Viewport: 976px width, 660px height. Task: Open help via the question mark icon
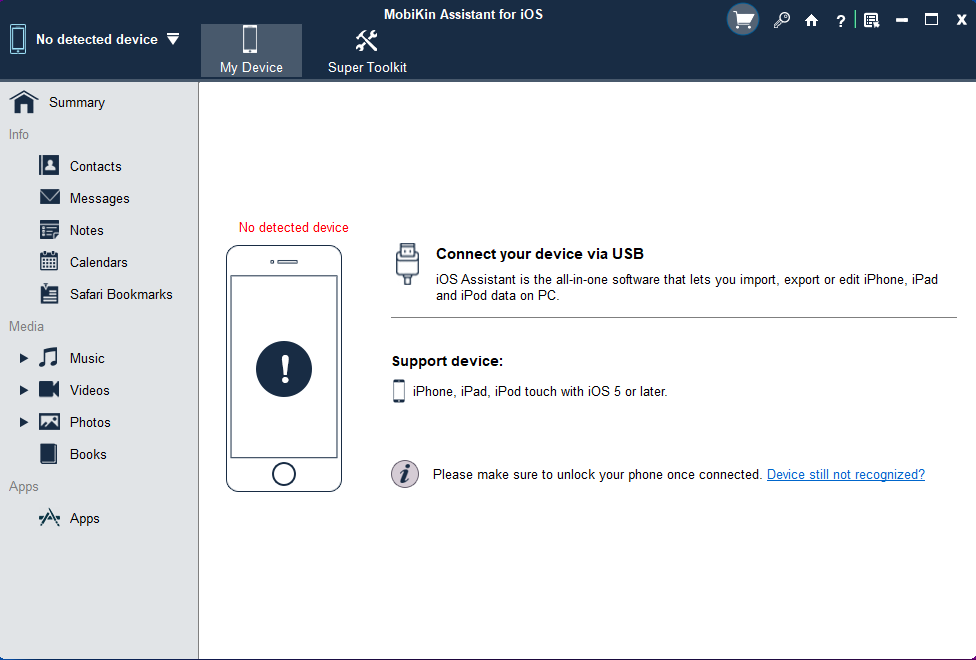pos(841,21)
